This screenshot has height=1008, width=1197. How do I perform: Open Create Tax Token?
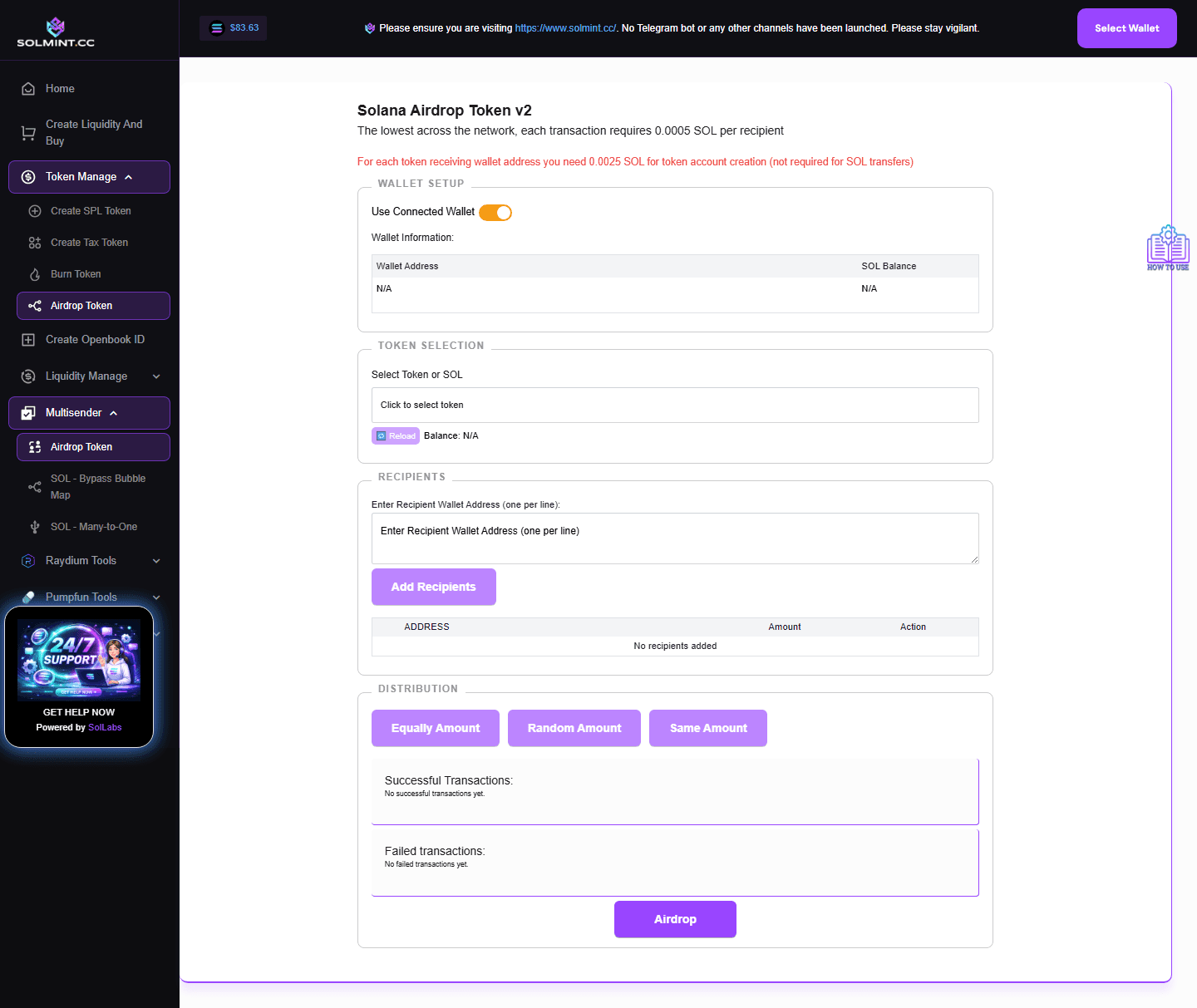88,242
